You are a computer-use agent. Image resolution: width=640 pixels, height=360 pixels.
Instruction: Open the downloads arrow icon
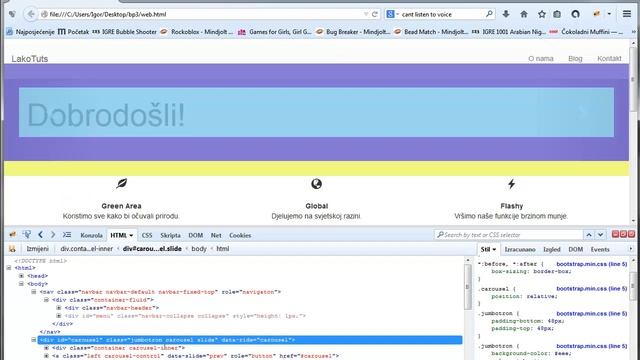506,14
